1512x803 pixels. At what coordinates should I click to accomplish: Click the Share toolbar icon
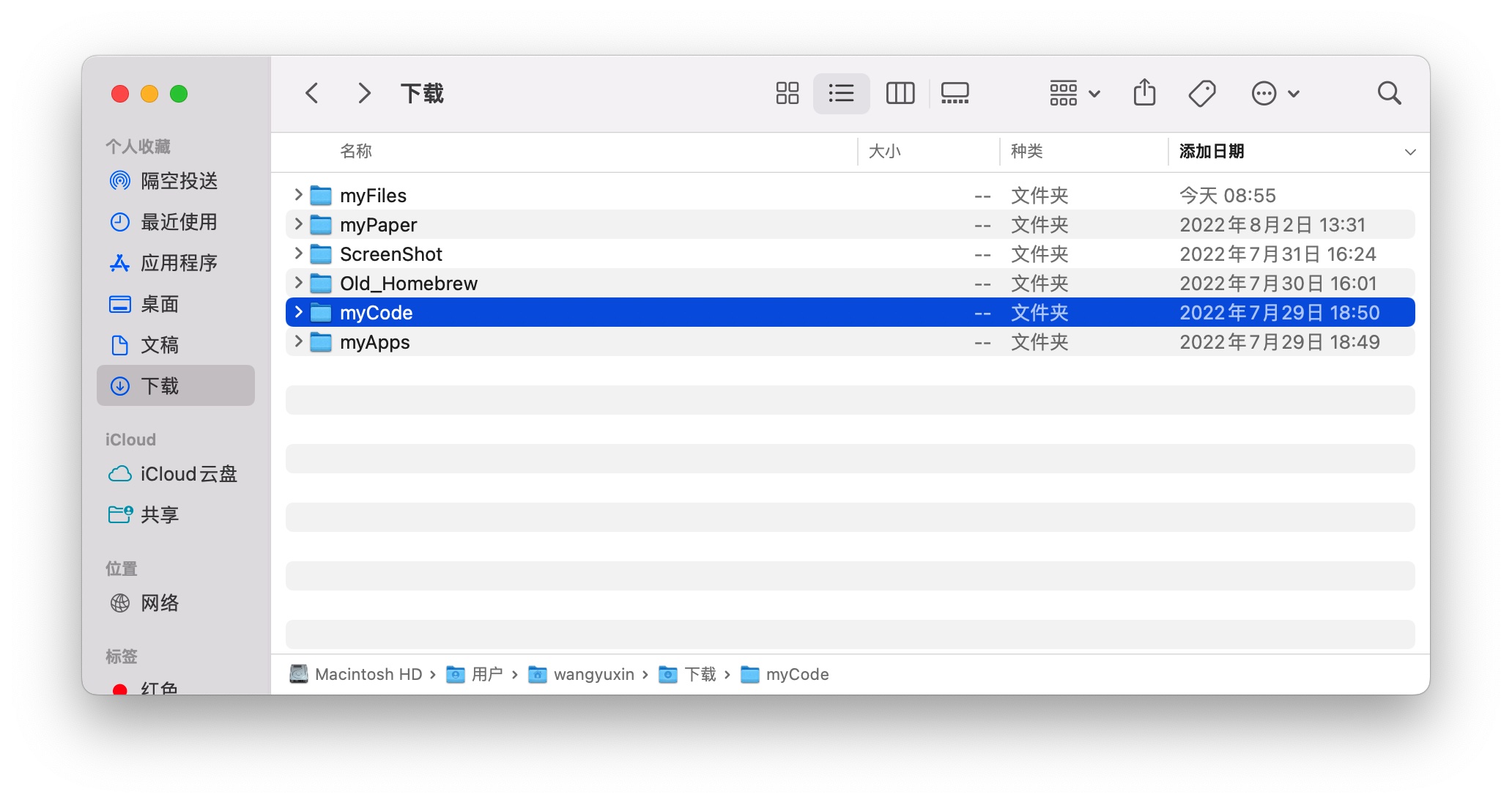coord(1144,93)
